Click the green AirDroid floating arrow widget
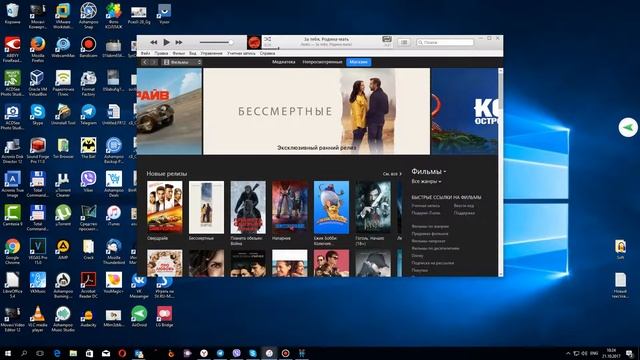The image size is (640, 360). click(x=628, y=128)
